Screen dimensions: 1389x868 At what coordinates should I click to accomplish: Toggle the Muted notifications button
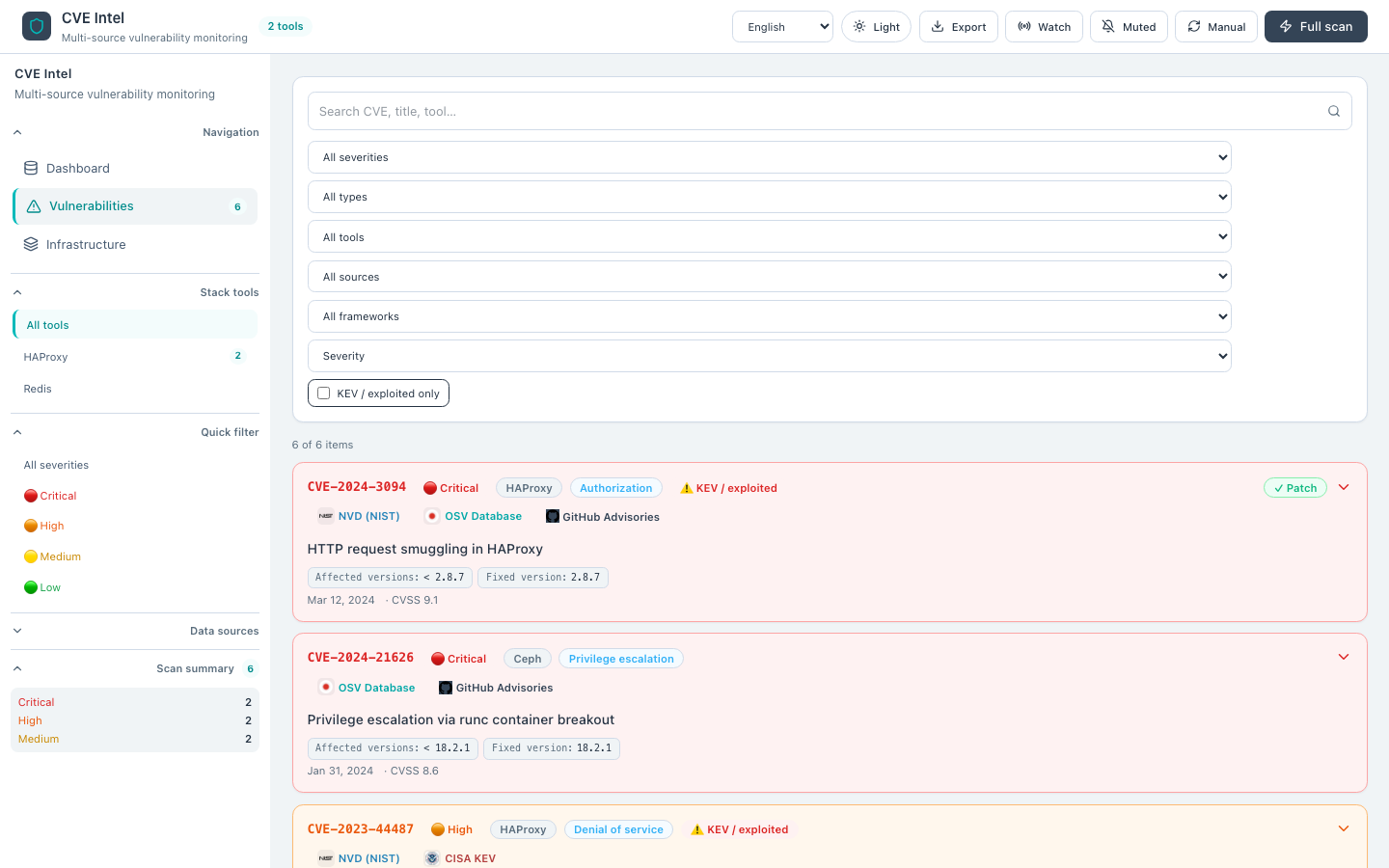coord(1129,27)
